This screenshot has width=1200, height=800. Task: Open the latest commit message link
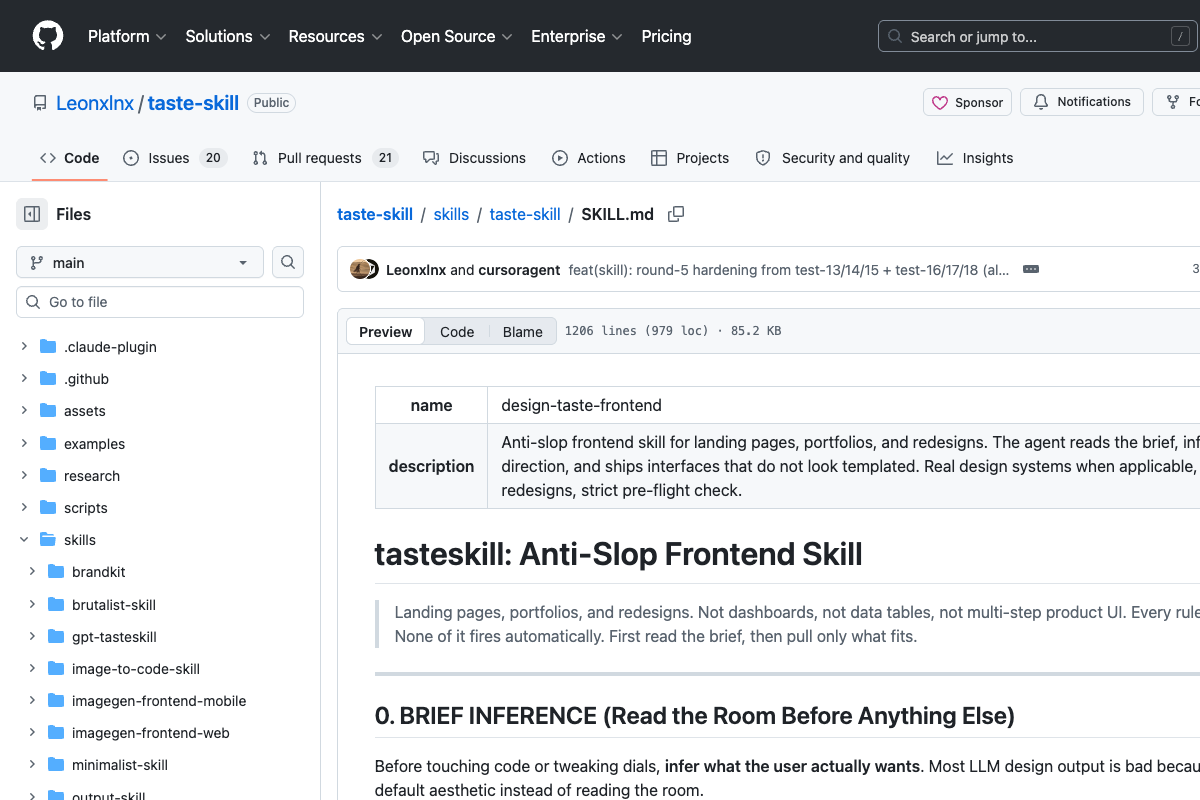coord(788,270)
